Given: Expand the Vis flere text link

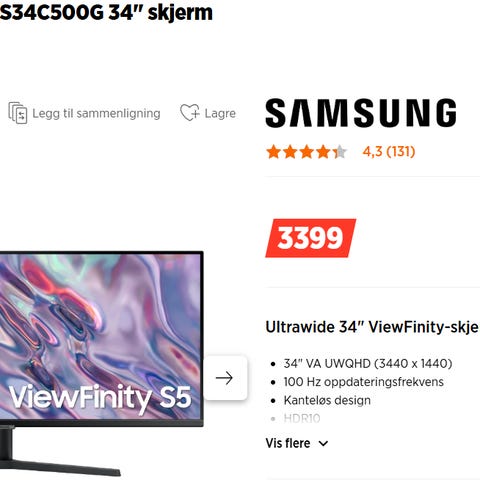Looking at the screenshot, I should click(288, 443).
